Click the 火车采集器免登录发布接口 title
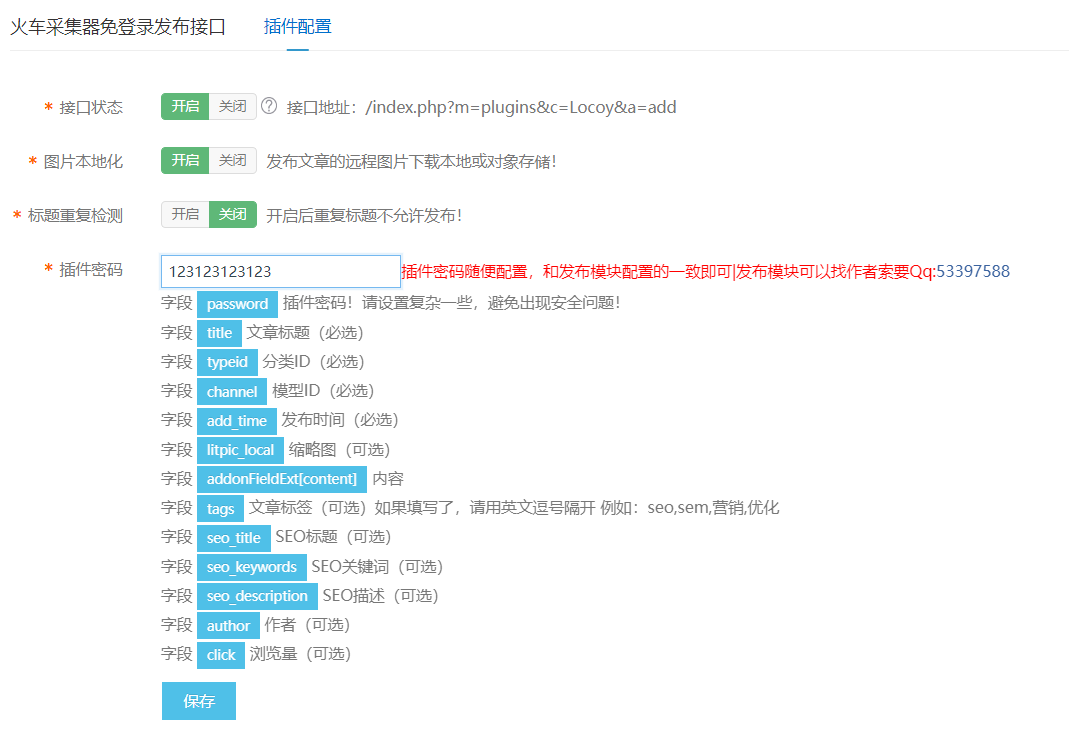 pos(118,27)
